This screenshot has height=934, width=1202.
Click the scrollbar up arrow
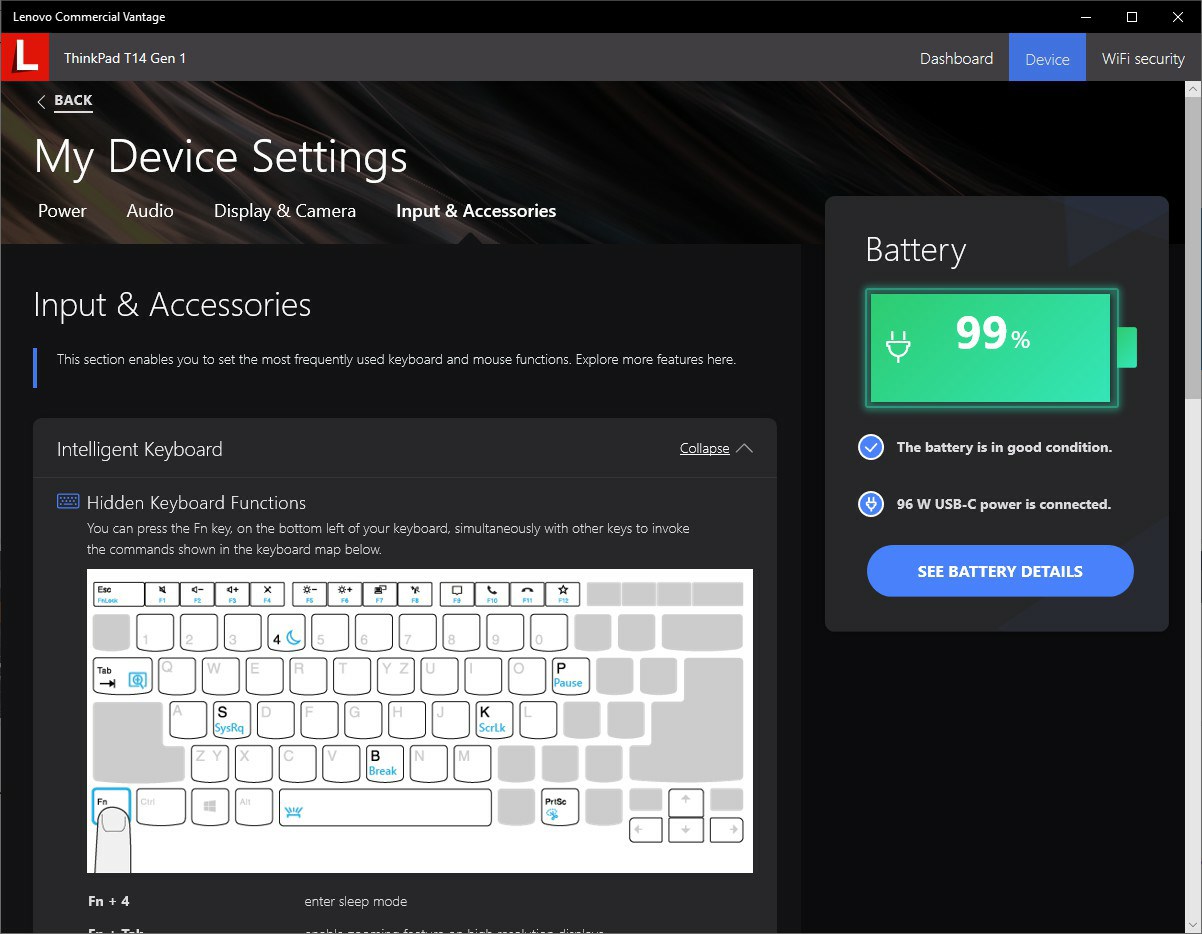(x=1193, y=89)
